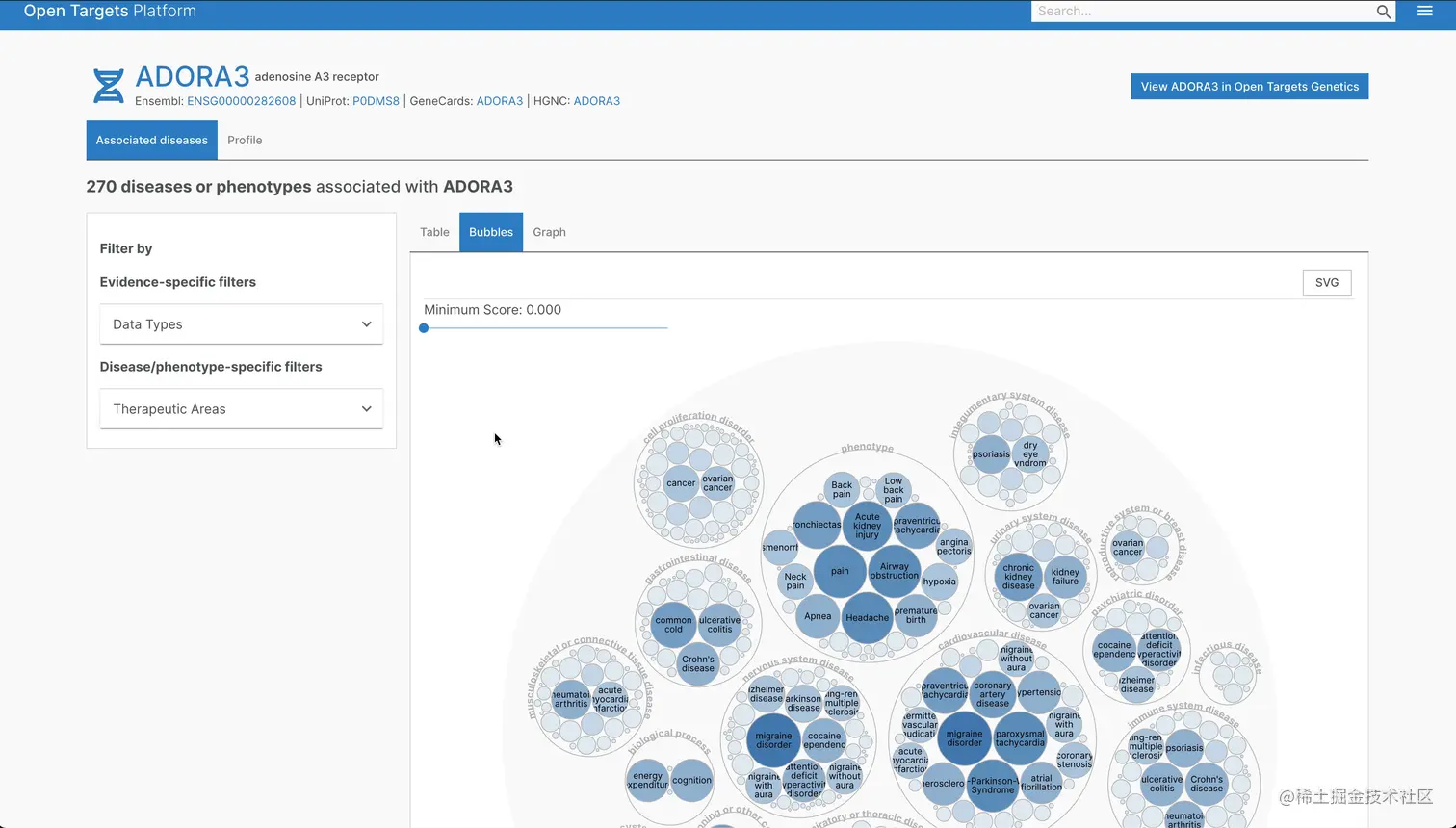Click the Minimum Score: 0.000 label
Viewport: 1456px width, 828px height.
492,310
